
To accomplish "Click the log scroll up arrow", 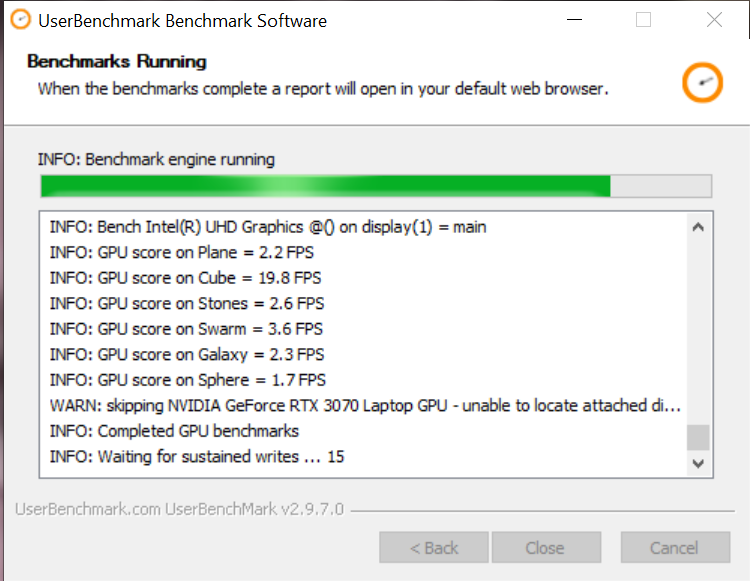I will click(698, 227).
